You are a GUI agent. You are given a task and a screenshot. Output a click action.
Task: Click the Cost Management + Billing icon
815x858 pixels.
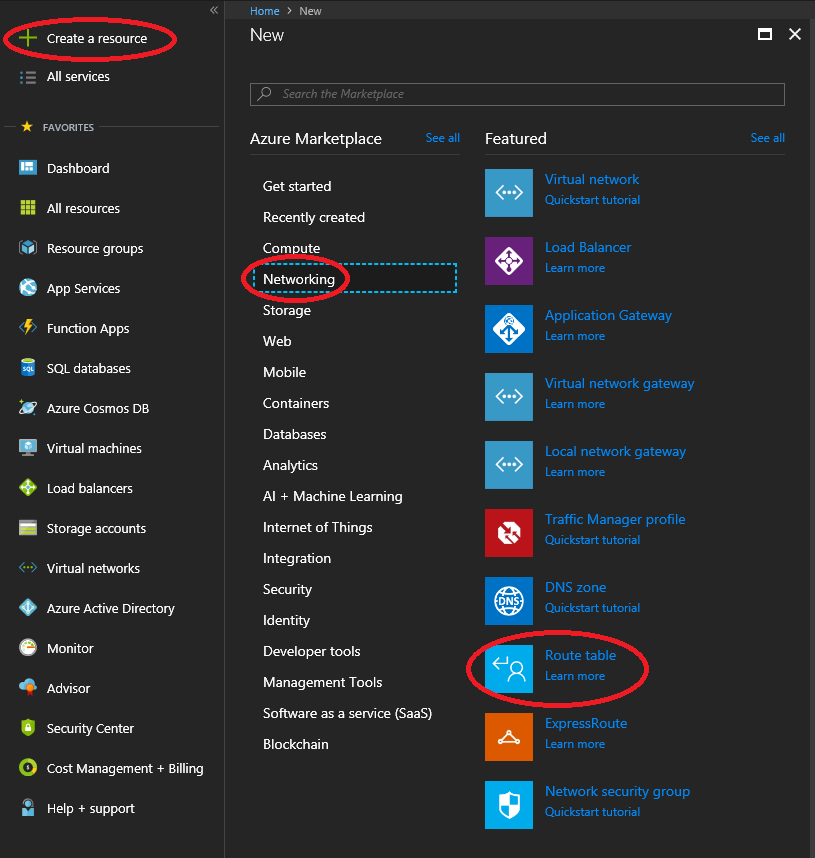click(x=28, y=768)
